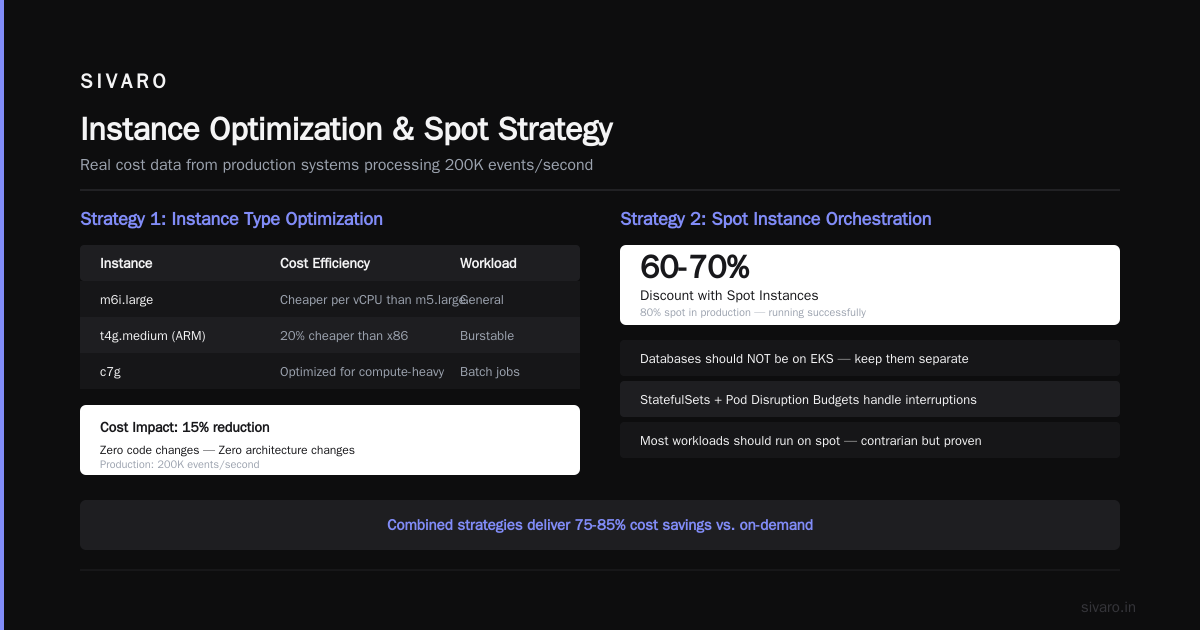Viewport: 1200px width, 630px height.
Task: Select the 't4g.medium (ARM)' cell
Action: click(x=152, y=335)
